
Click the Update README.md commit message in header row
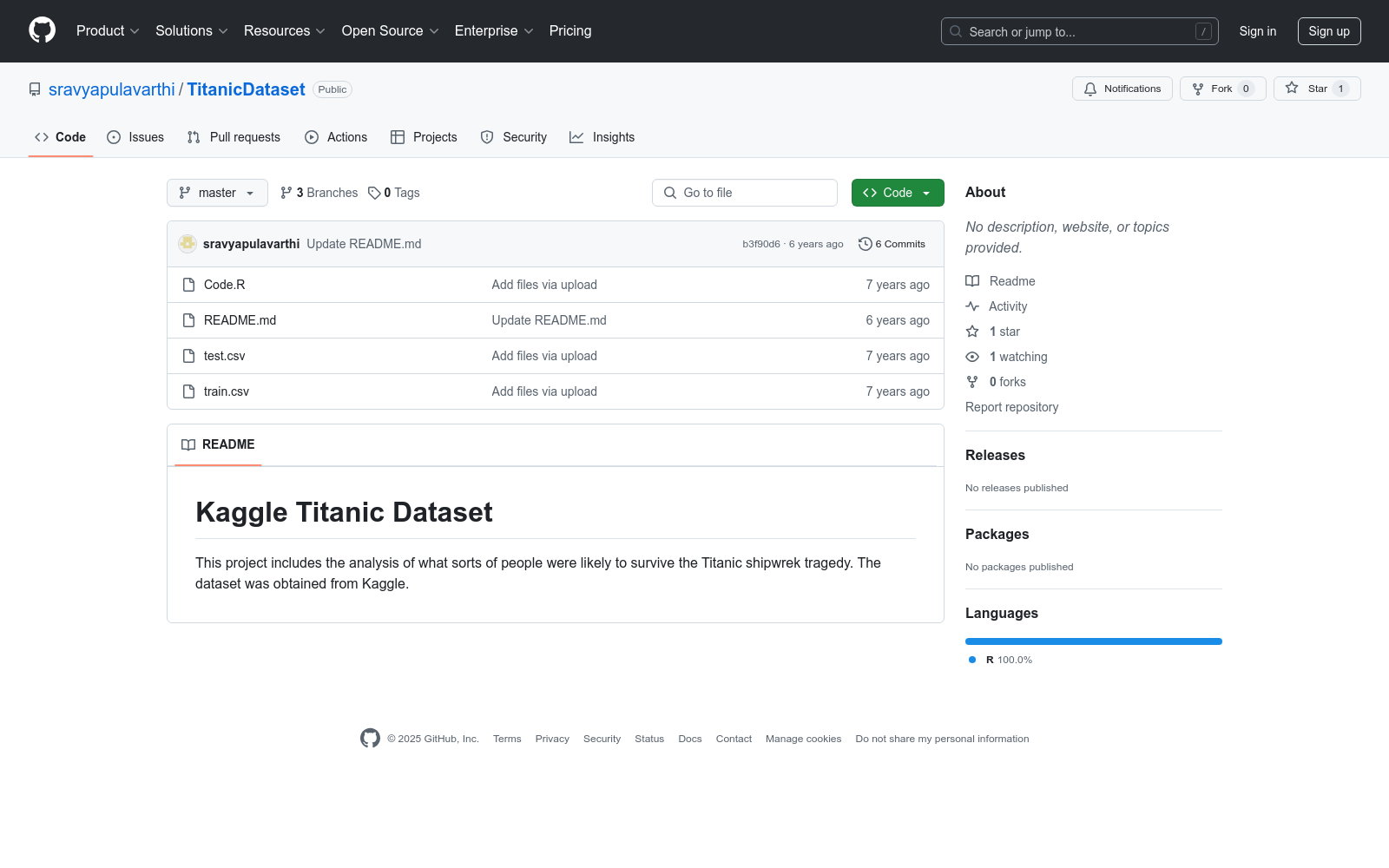[x=364, y=244]
